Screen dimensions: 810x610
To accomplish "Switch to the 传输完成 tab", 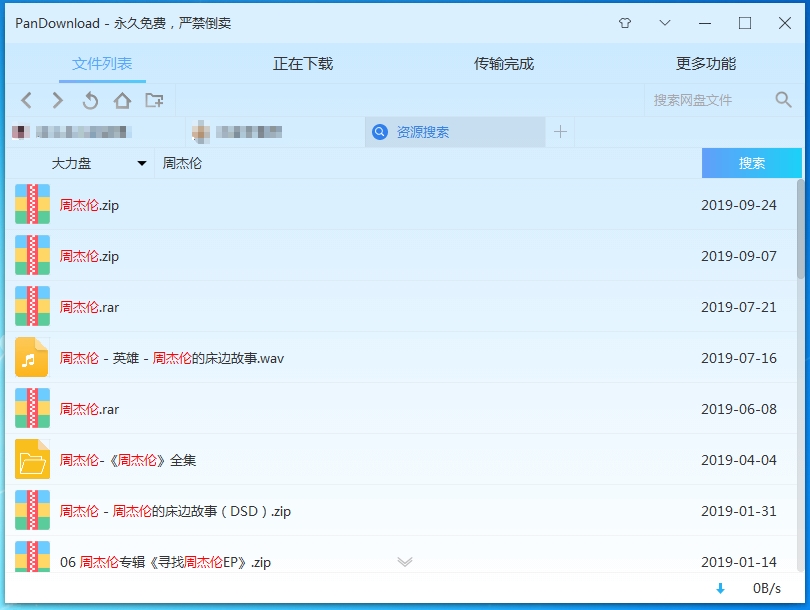I will click(504, 64).
